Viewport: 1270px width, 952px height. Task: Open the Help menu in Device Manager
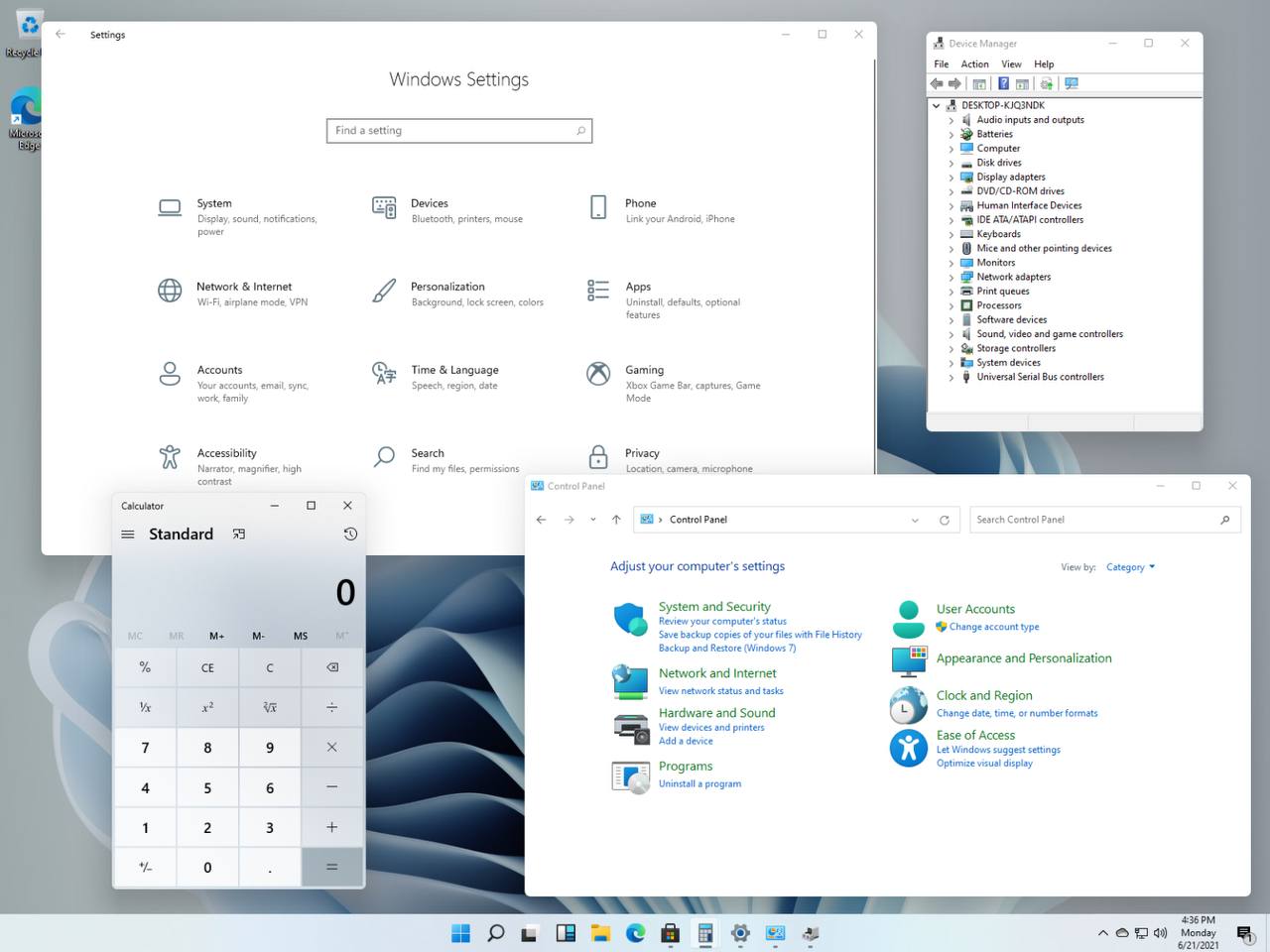pyautogui.click(x=1044, y=63)
